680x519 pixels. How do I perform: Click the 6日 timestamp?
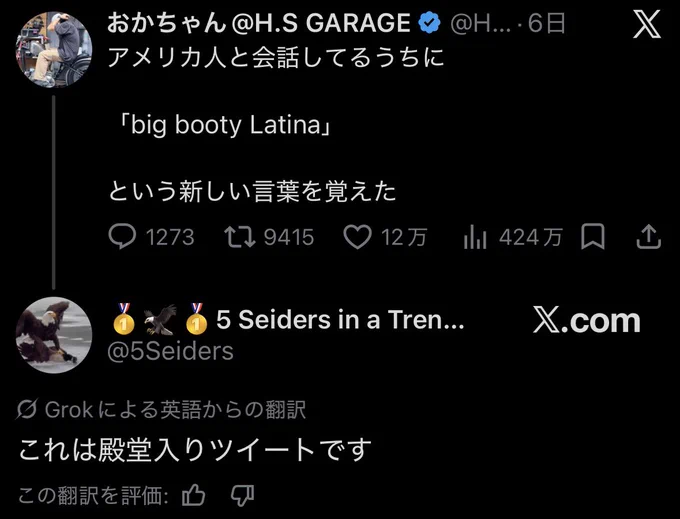click(x=546, y=23)
